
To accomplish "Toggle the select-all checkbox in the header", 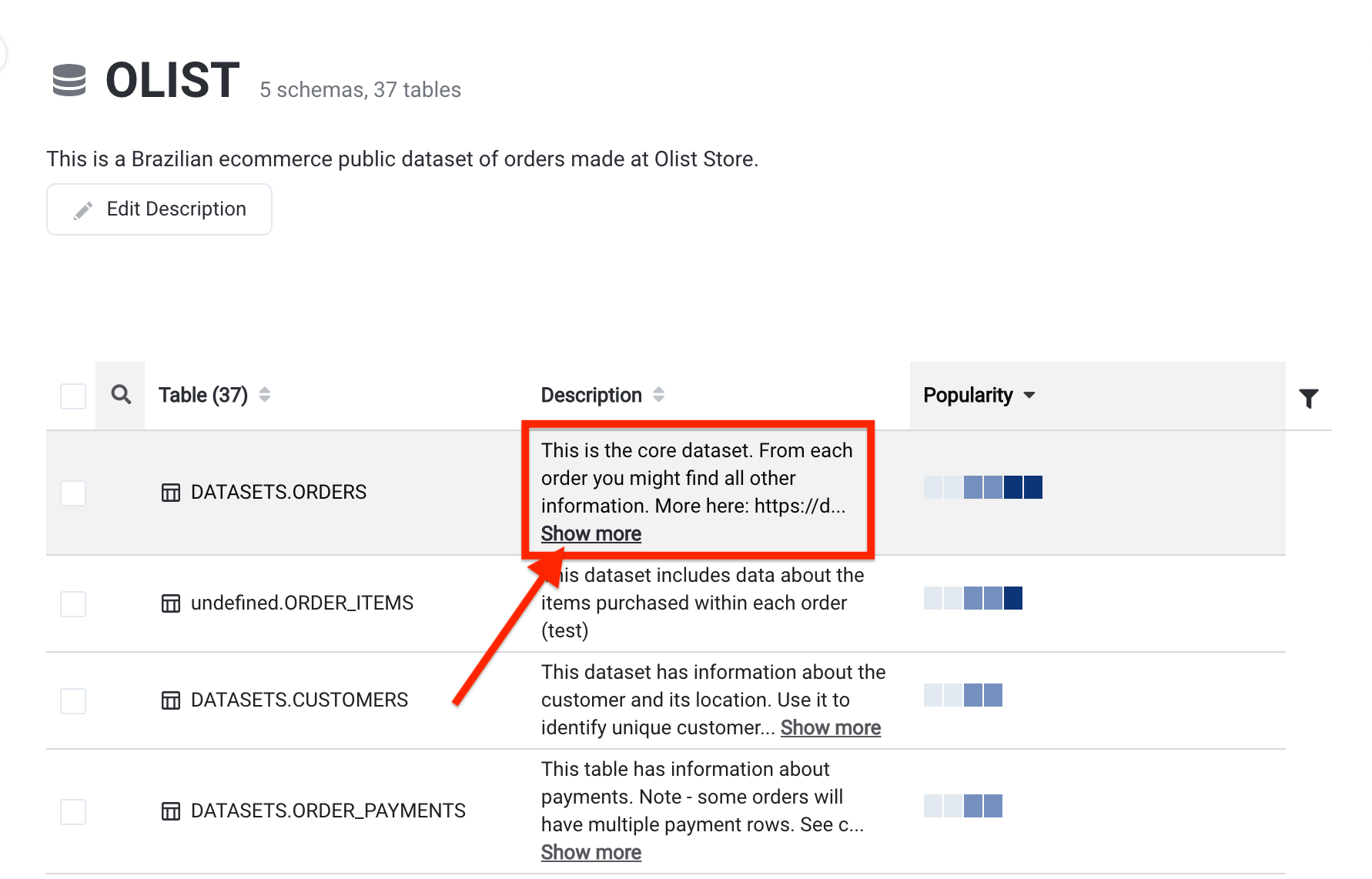I will pyautogui.click(x=73, y=396).
